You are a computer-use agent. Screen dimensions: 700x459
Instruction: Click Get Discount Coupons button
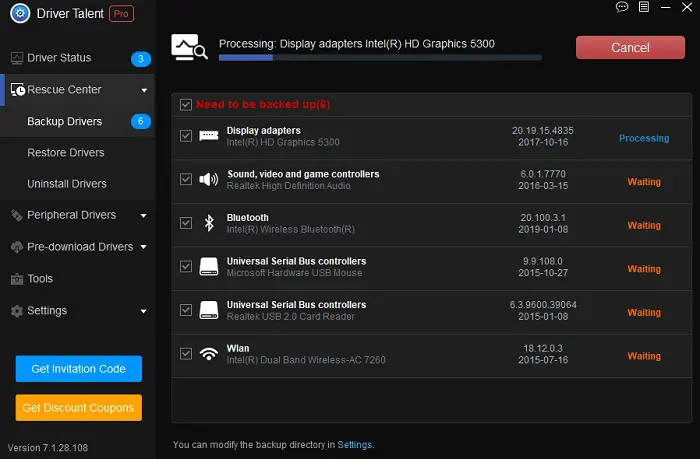[x=79, y=408]
